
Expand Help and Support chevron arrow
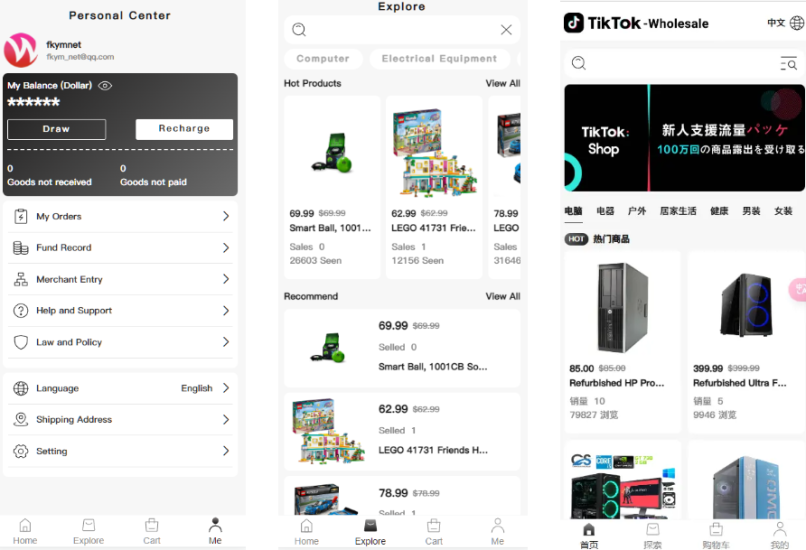point(226,310)
